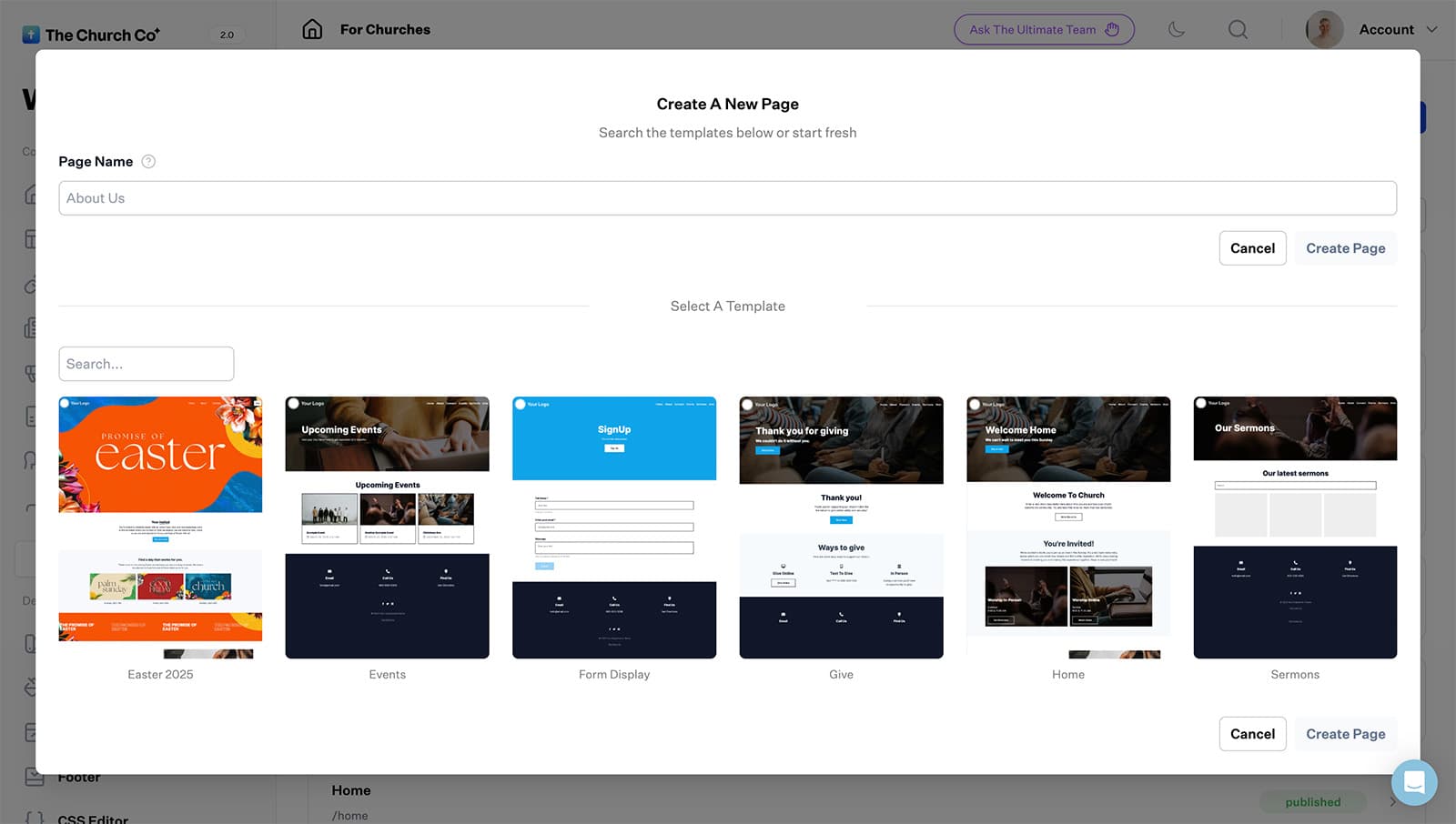Cancel using the top Cancel button
1456x824 pixels.
[x=1252, y=248]
